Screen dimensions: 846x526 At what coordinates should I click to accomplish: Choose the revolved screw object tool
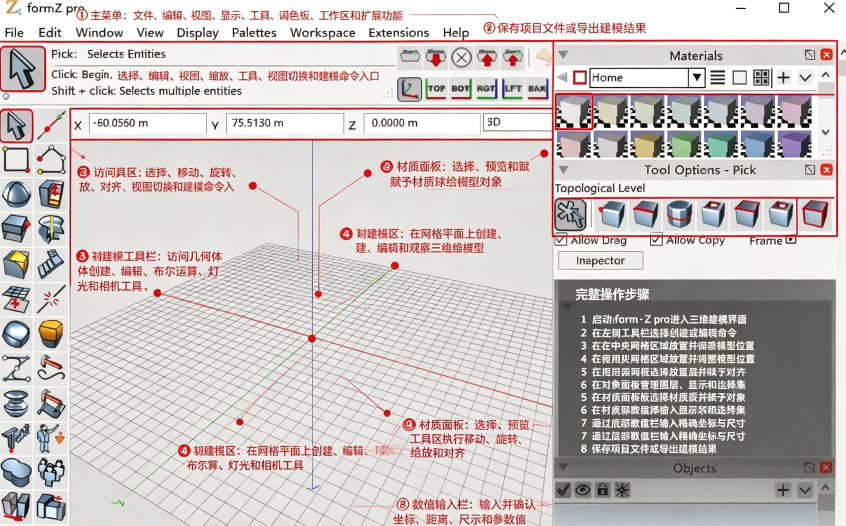tap(51, 229)
